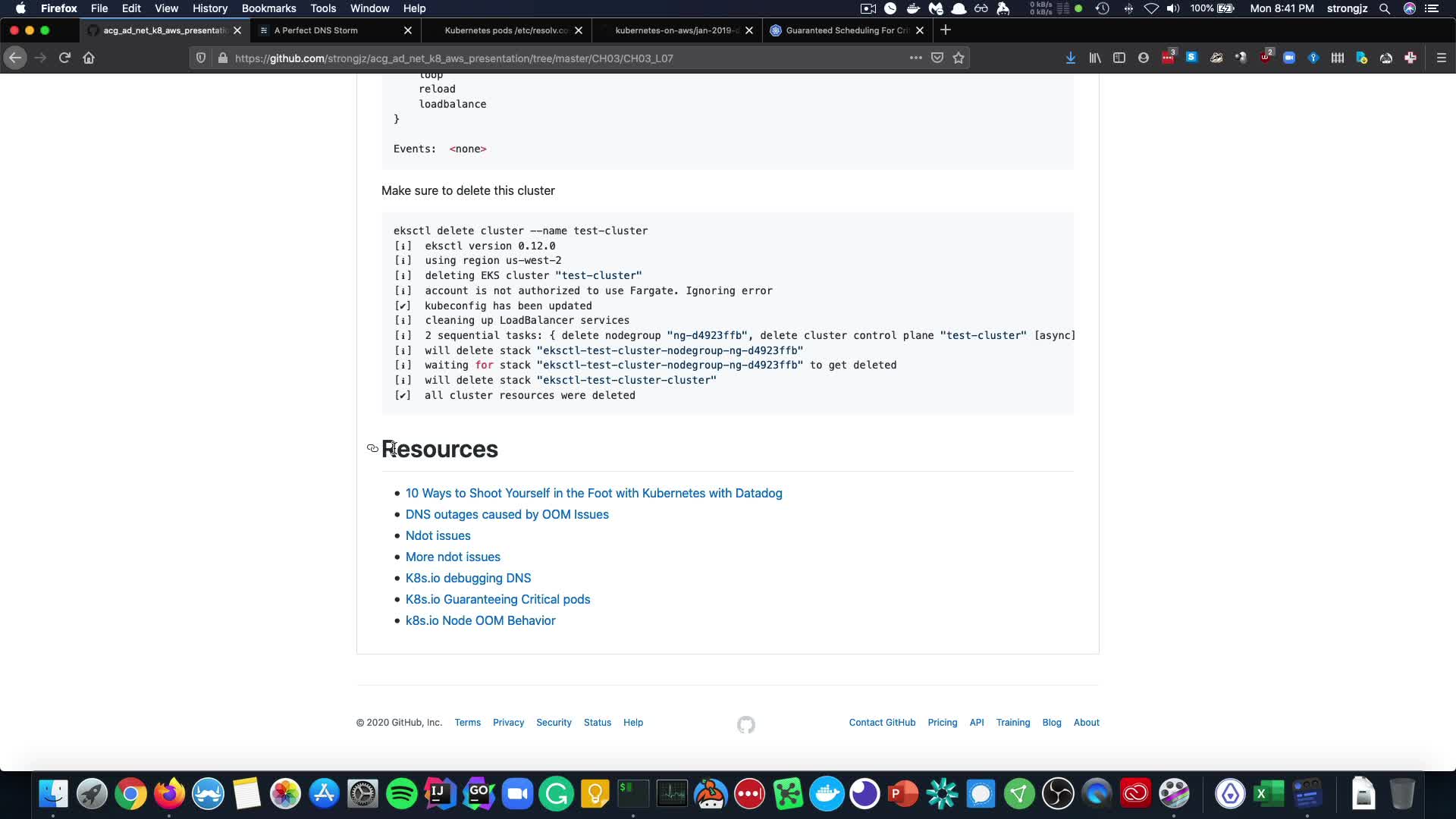
Task: Open Spotify from the dock
Action: pyautogui.click(x=401, y=794)
